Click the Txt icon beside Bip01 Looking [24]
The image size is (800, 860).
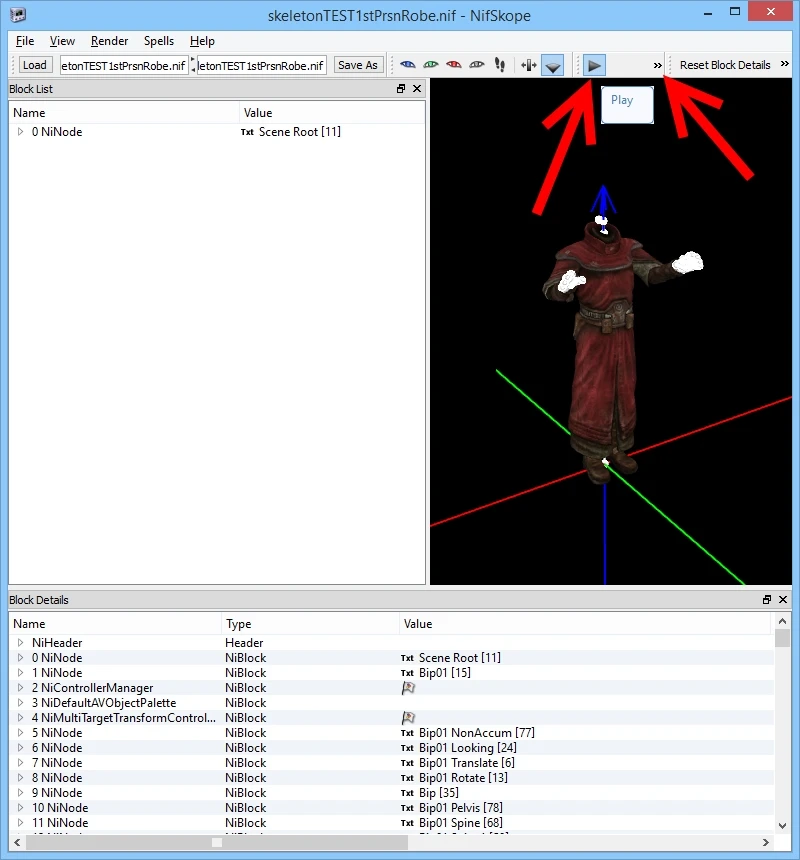point(407,748)
